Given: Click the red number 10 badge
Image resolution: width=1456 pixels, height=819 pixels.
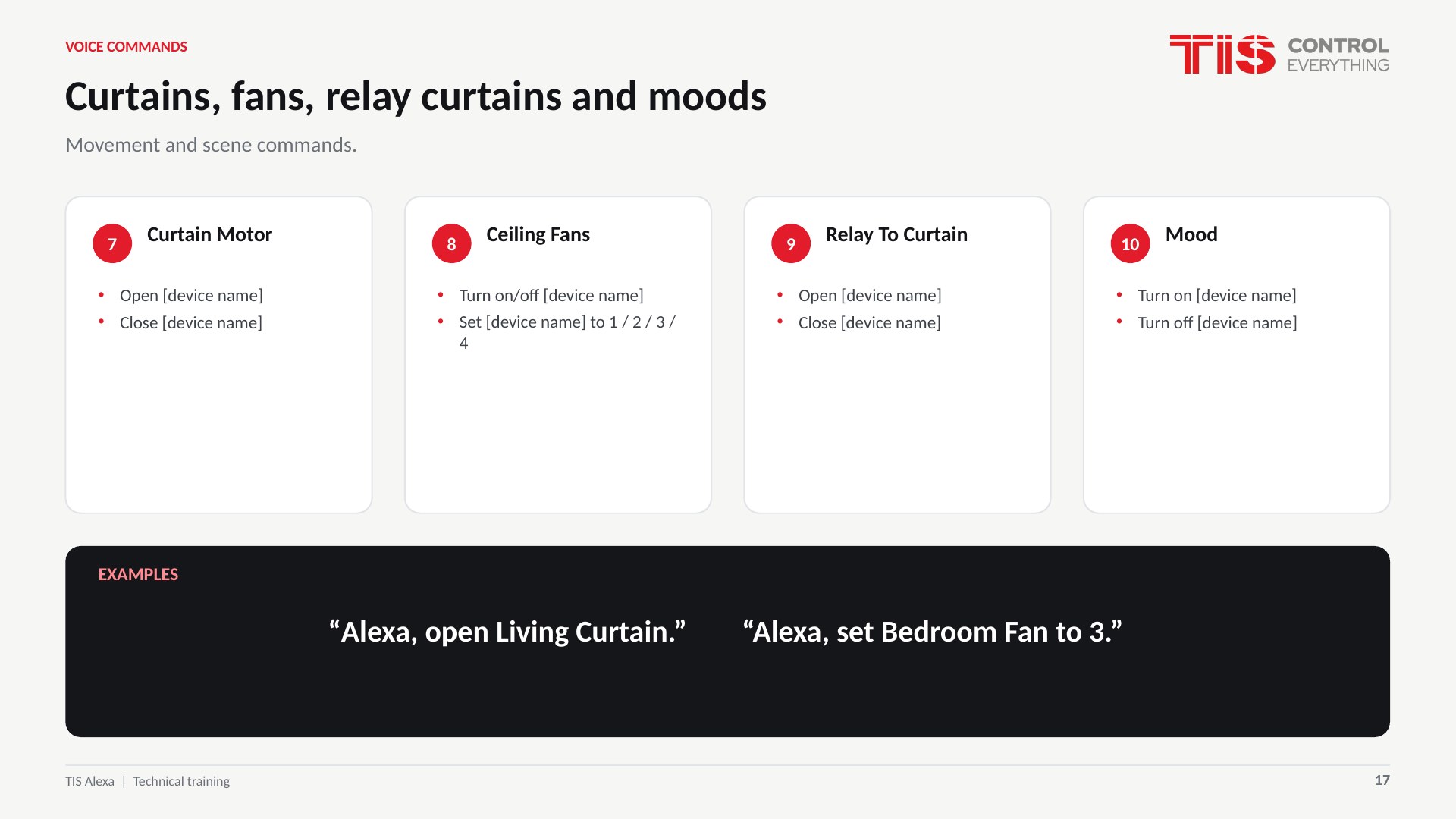Looking at the screenshot, I should point(1130,243).
